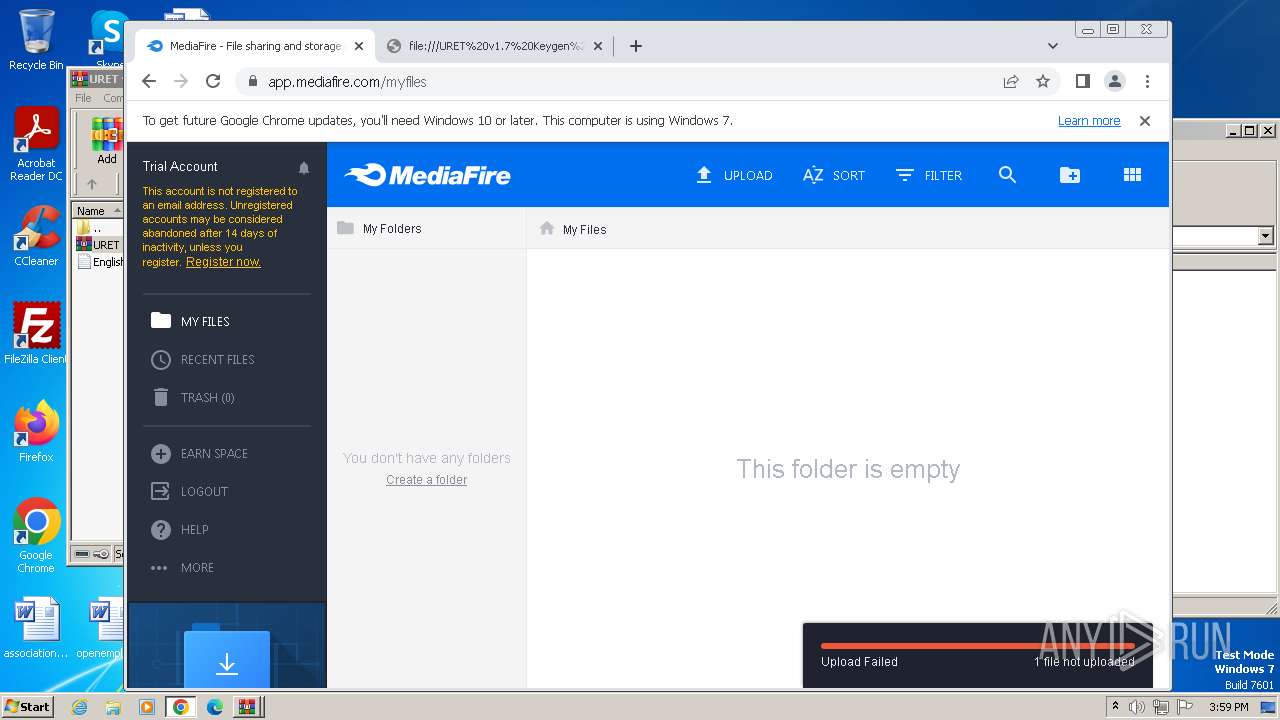The image size is (1280, 720).
Task: Open the Chrome profile icon
Action: tap(1114, 81)
